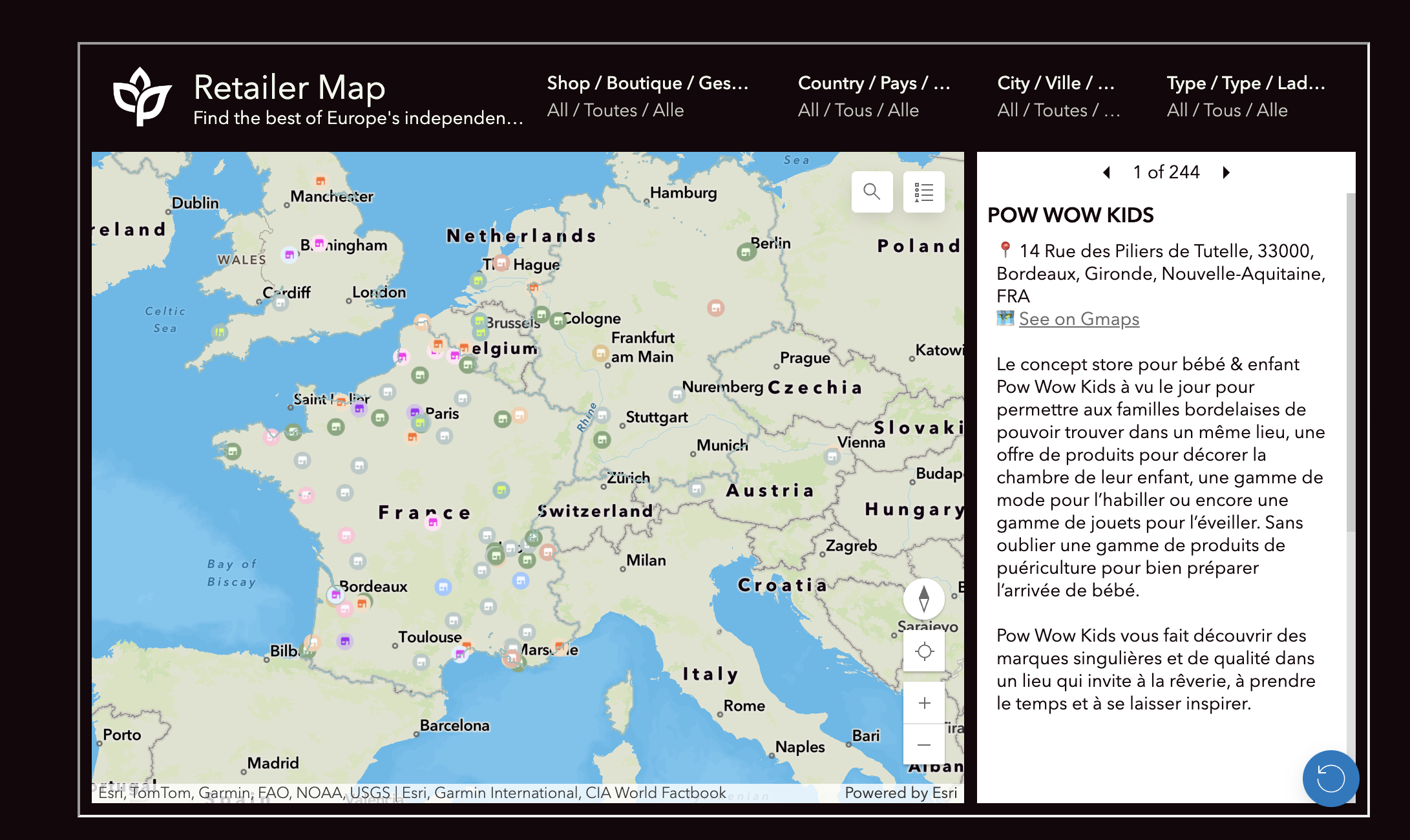The image size is (1410, 840).
Task: Expand the Type filter dropdown
Action: tap(1245, 97)
